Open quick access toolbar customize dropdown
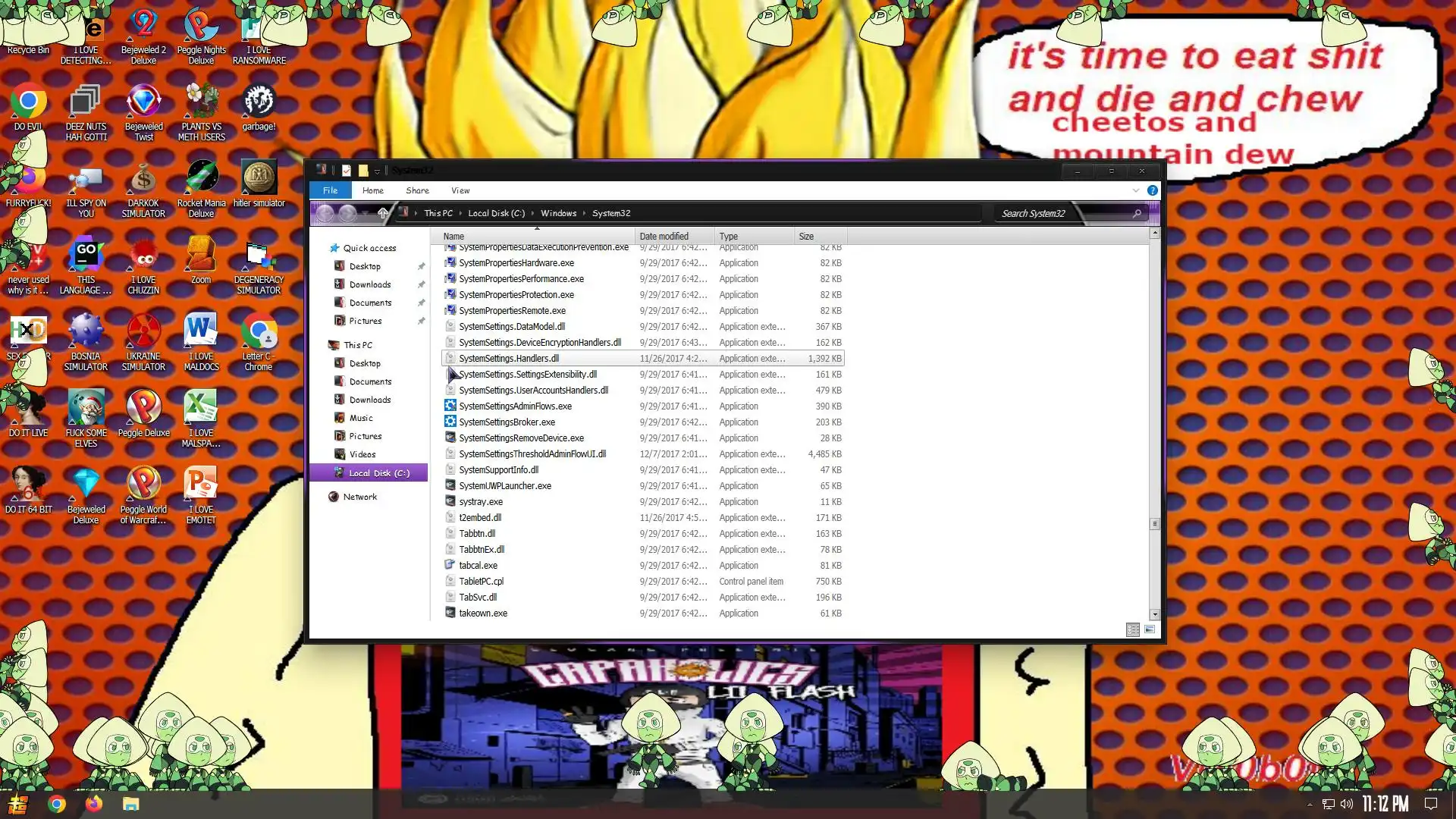 click(377, 171)
